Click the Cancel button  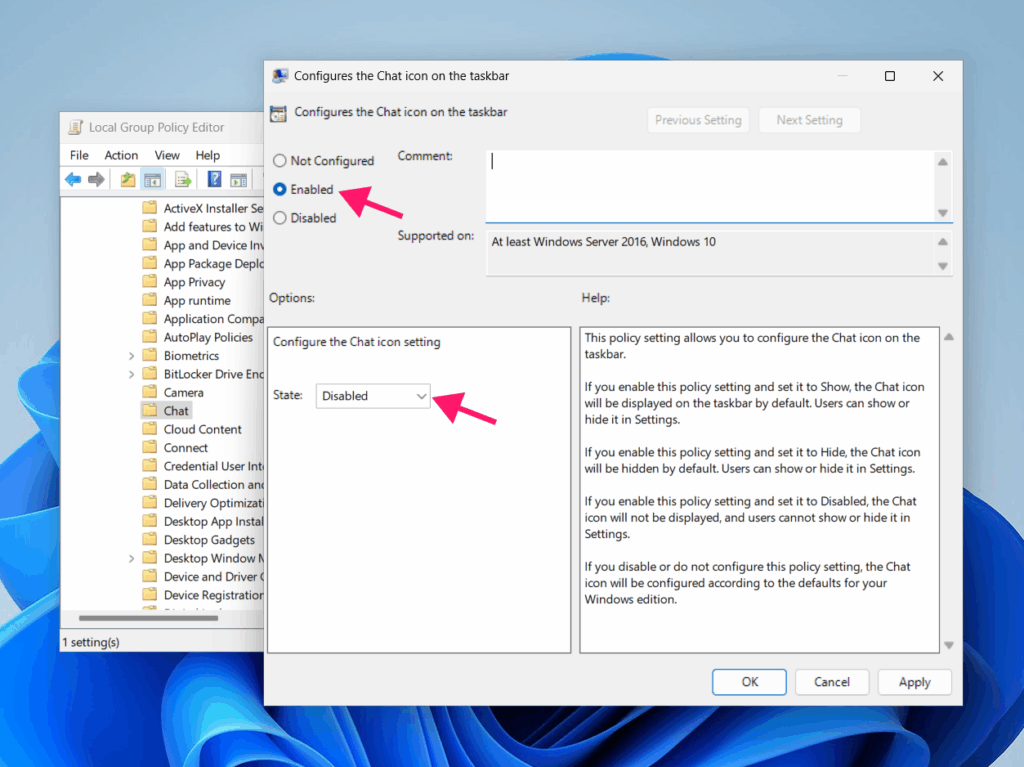(831, 682)
